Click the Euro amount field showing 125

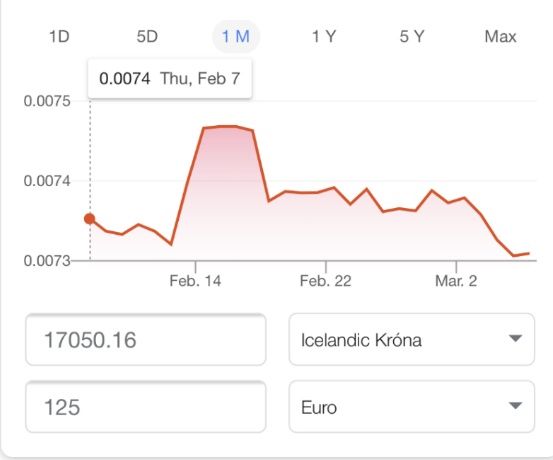click(146, 407)
